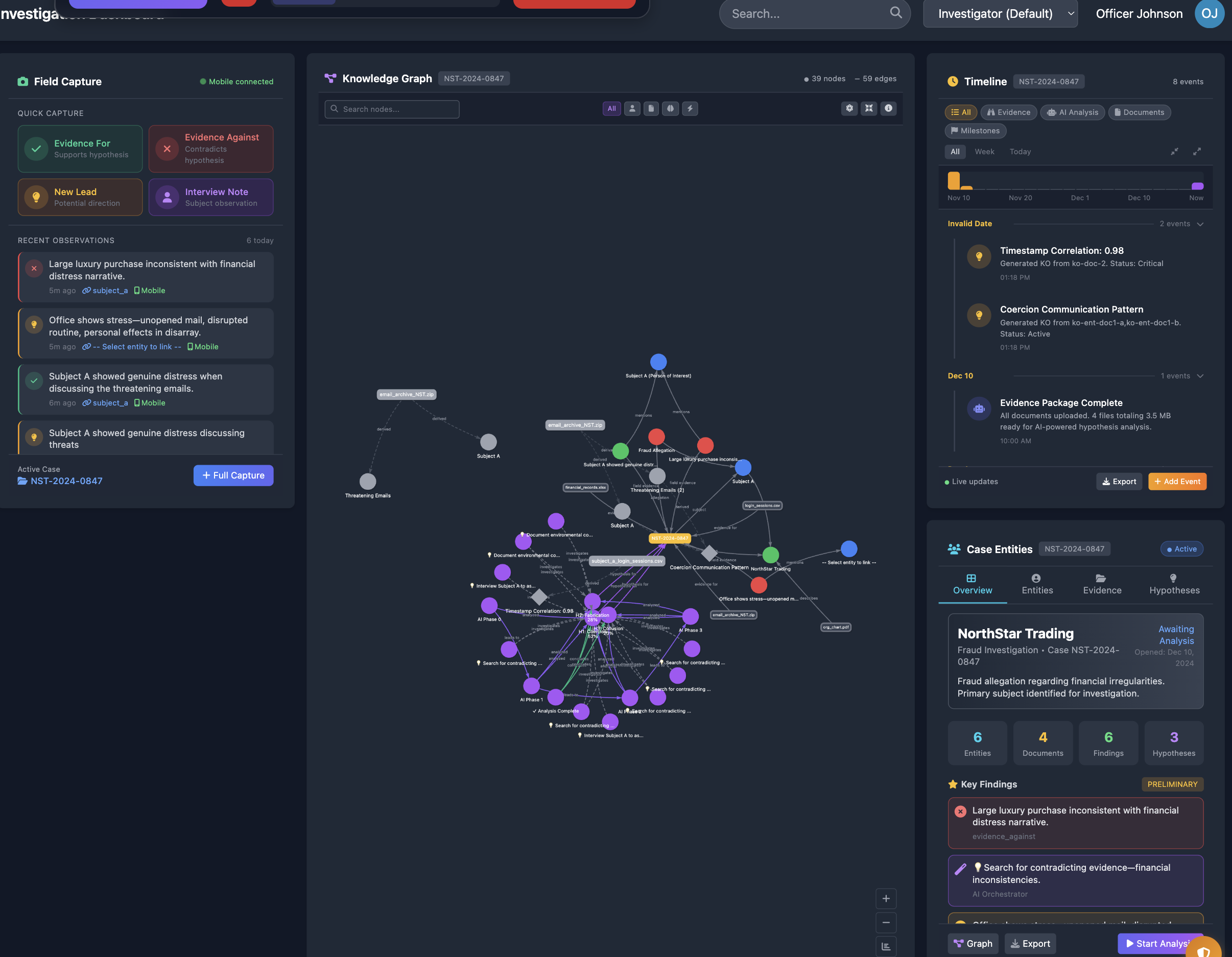Toggle the AI Analysis filter chip in Timeline

(1072, 112)
